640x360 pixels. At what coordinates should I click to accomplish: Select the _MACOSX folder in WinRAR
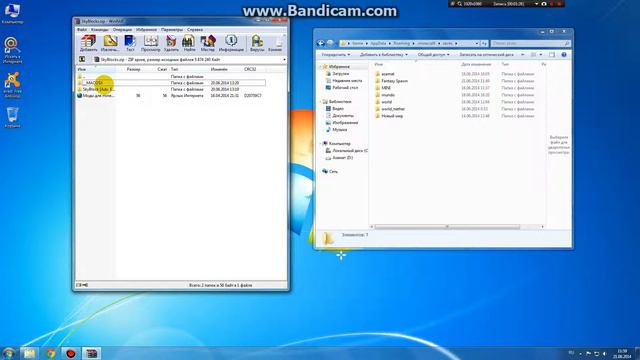pos(171,83)
